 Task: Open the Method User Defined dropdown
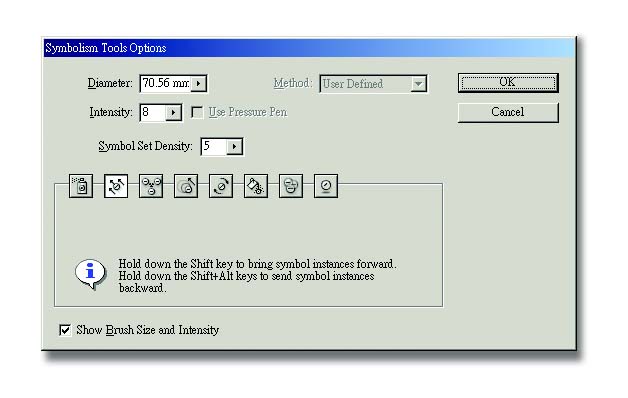373,84
